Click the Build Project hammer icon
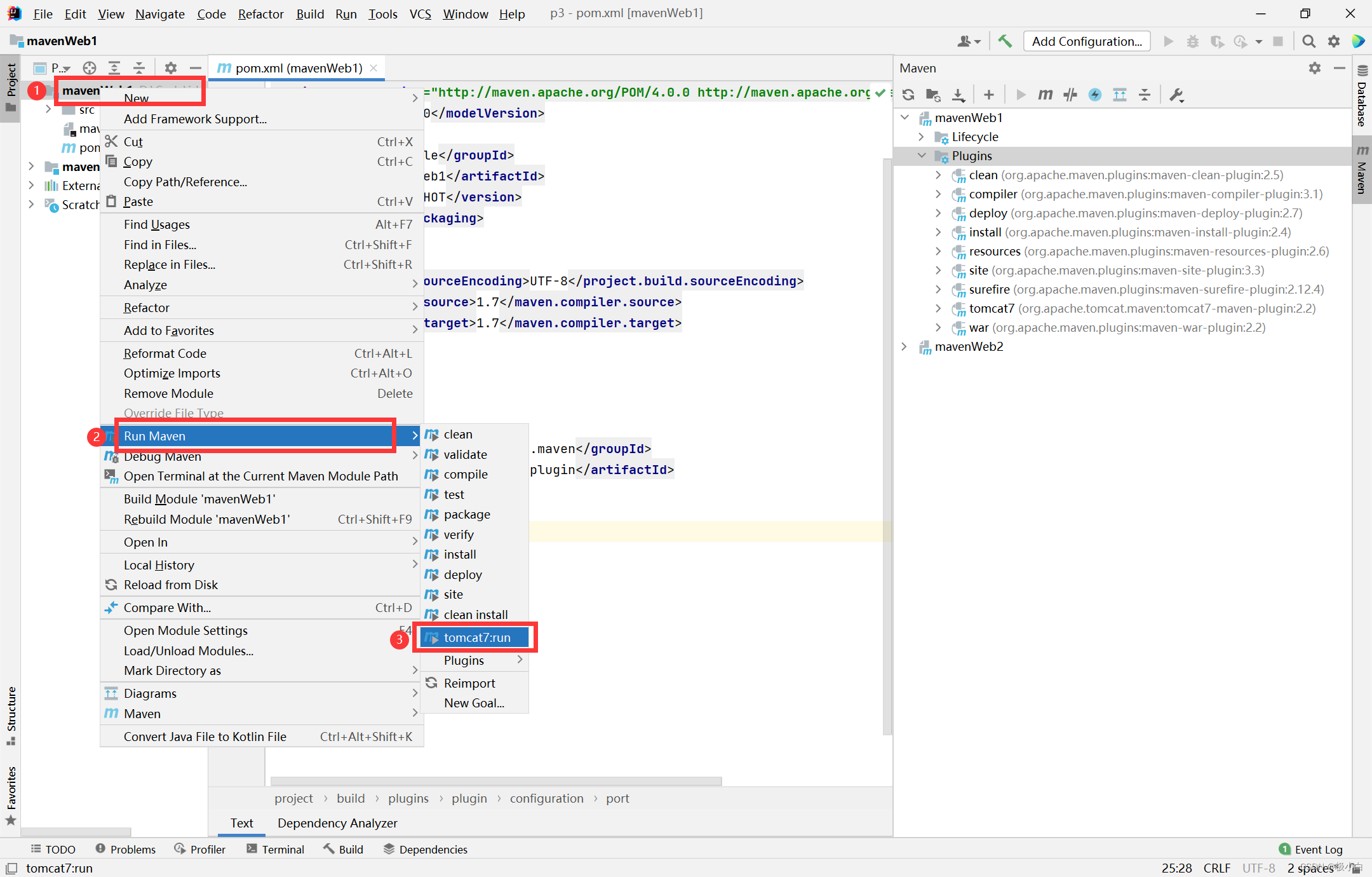The width and height of the screenshot is (1372, 877). 1005,41
